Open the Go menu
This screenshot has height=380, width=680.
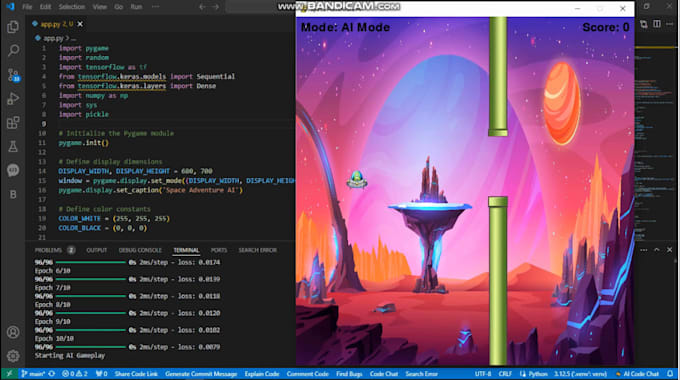click(x=118, y=7)
